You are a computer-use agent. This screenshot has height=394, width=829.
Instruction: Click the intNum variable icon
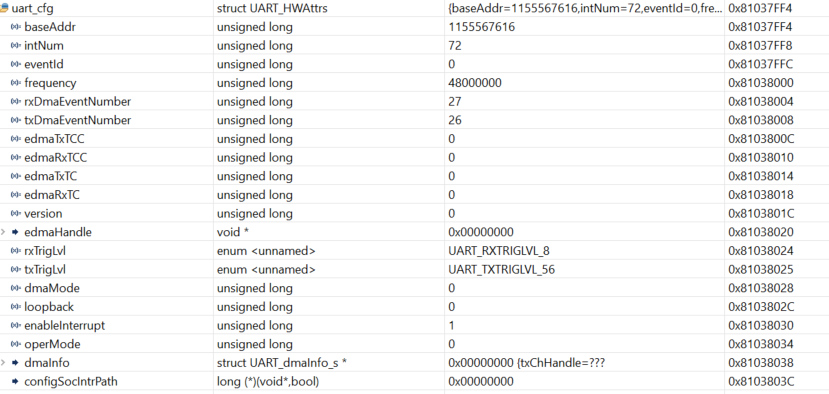(x=16, y=45)
